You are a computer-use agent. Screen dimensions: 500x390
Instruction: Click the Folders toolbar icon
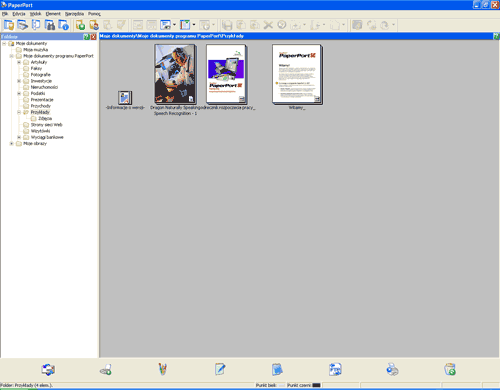point(9,25)
